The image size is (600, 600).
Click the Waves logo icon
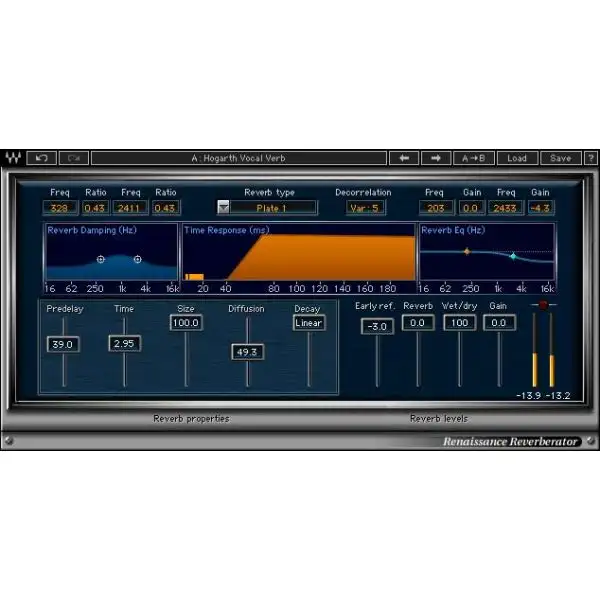[x=13, y=158]
